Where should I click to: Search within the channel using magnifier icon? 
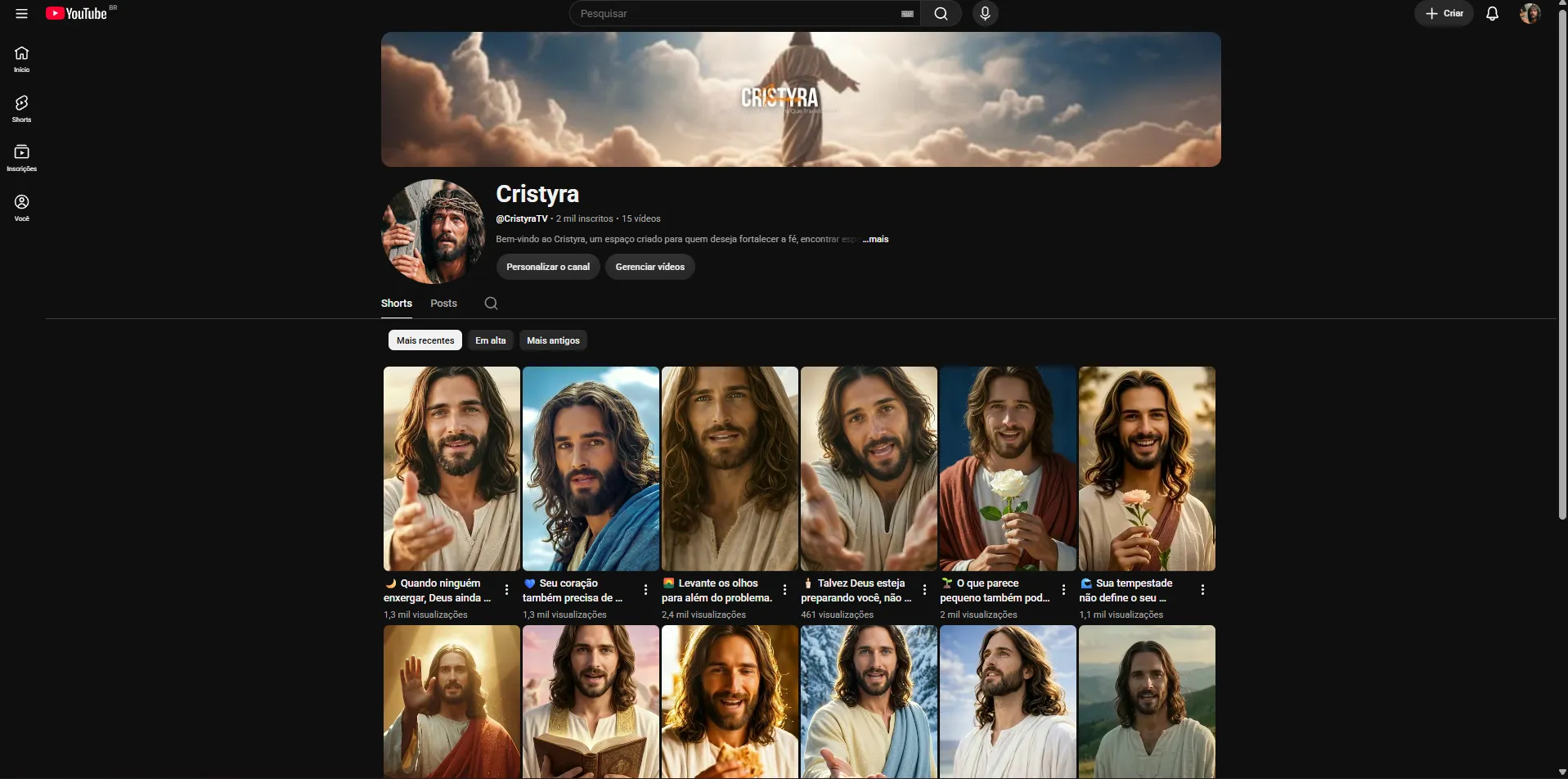coord(491,304)
